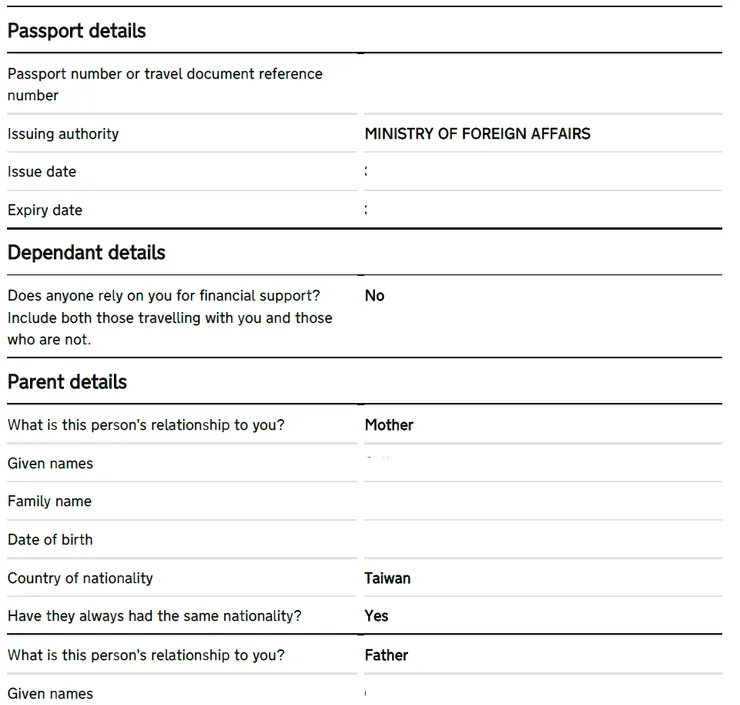Click the Passport details heading
740x705 pixels.
[x=77, y=31]
